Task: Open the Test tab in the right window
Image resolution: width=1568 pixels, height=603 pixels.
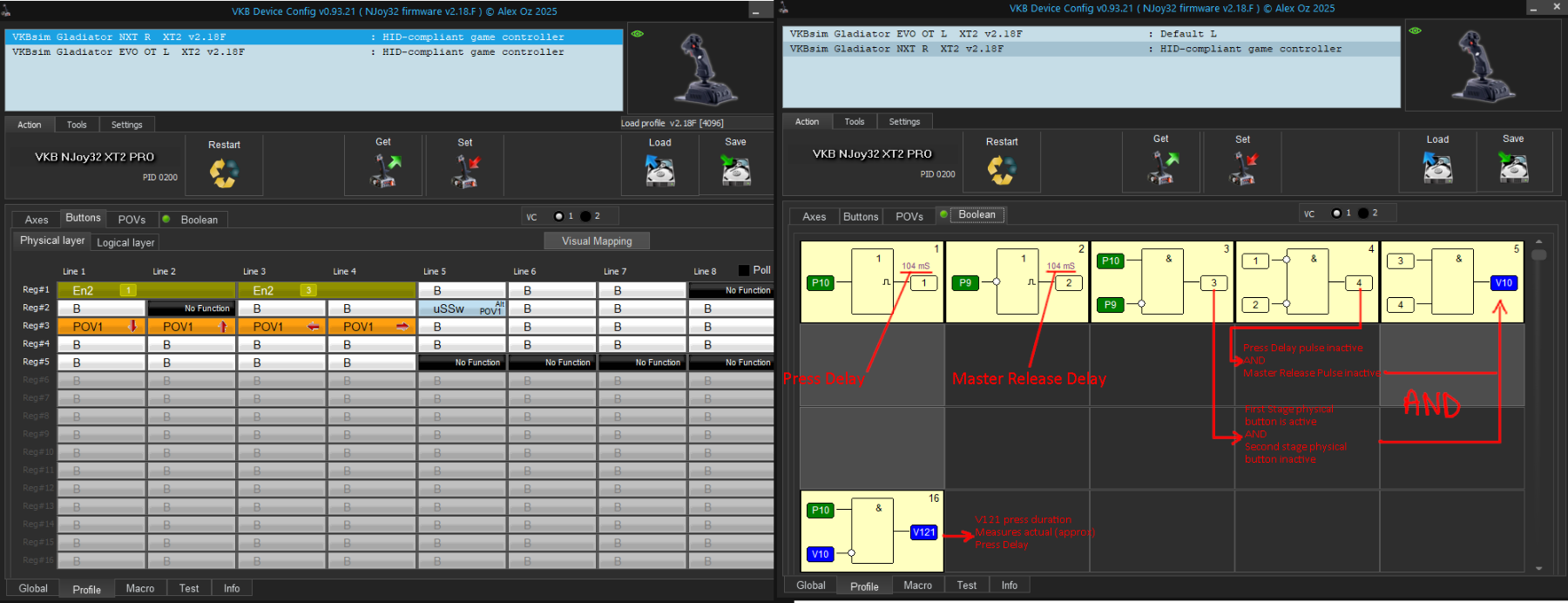Action: point(967,585)
